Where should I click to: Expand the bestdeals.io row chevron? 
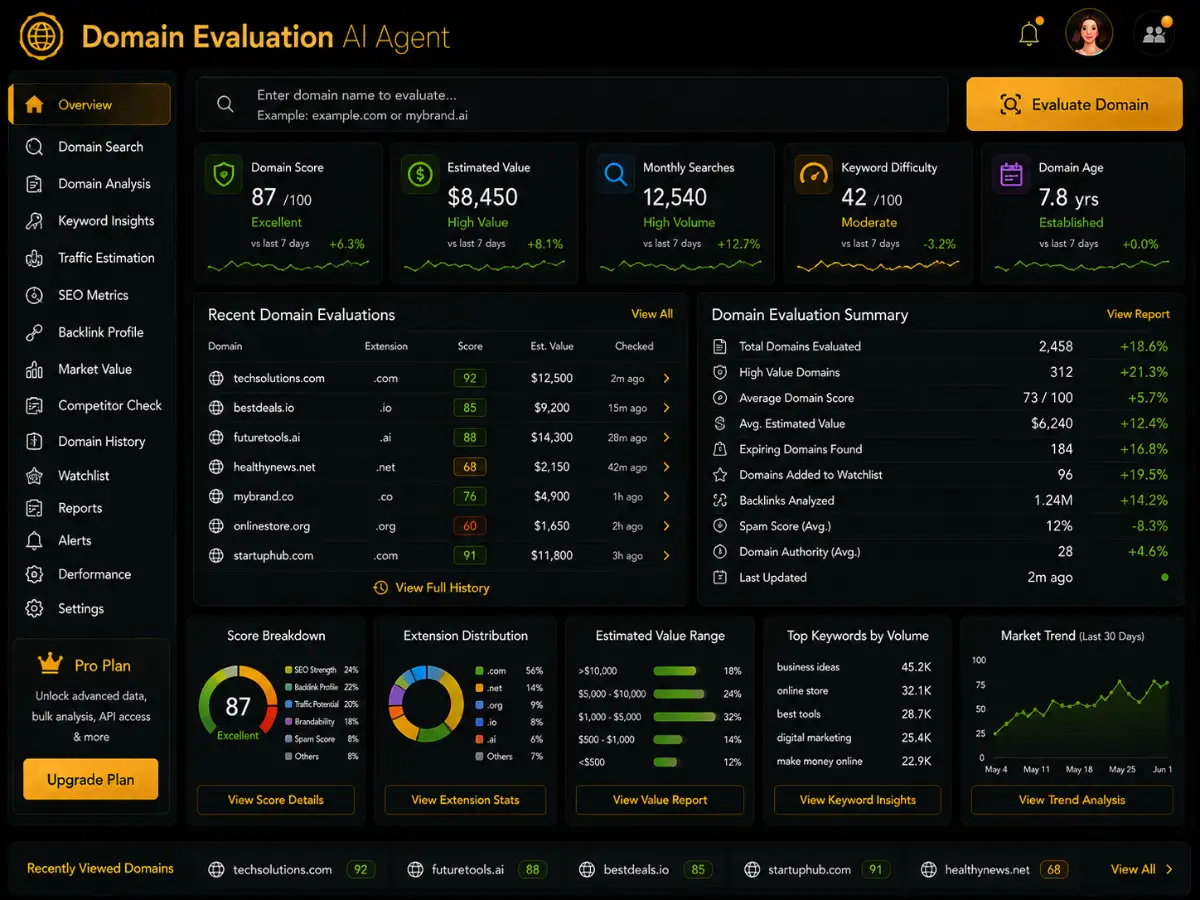667,408
